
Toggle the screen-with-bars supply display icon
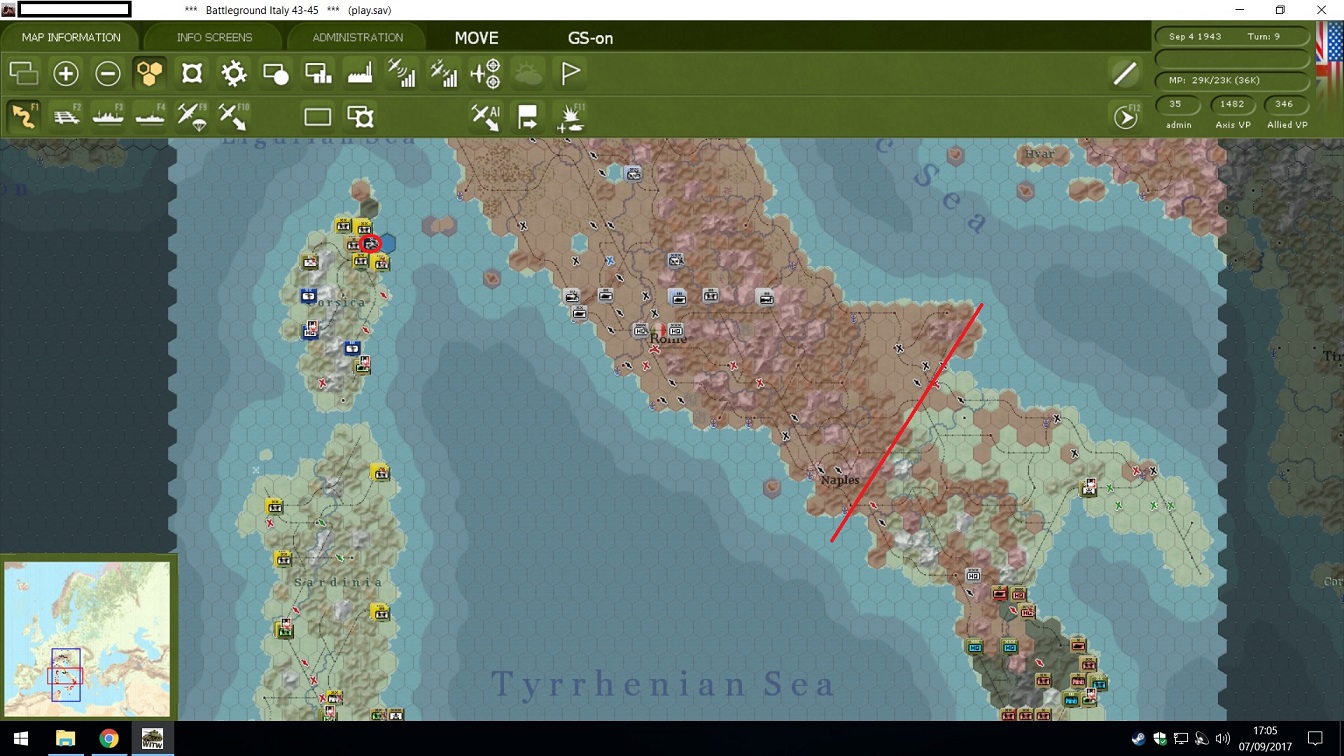point(318,73)
